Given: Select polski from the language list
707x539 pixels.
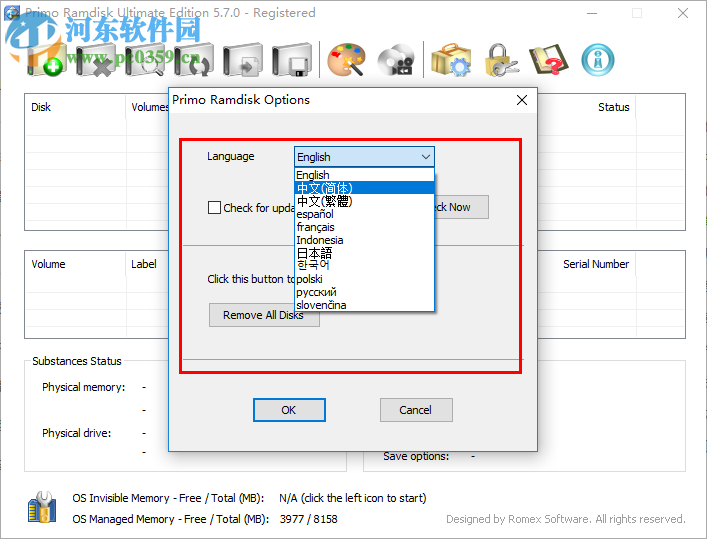Looking at the screenshot, I should [364, 279].
